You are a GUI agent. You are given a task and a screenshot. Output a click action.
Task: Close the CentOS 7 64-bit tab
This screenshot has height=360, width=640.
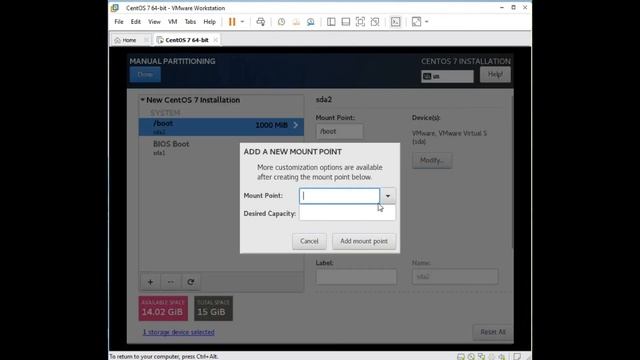click(215, 40)
